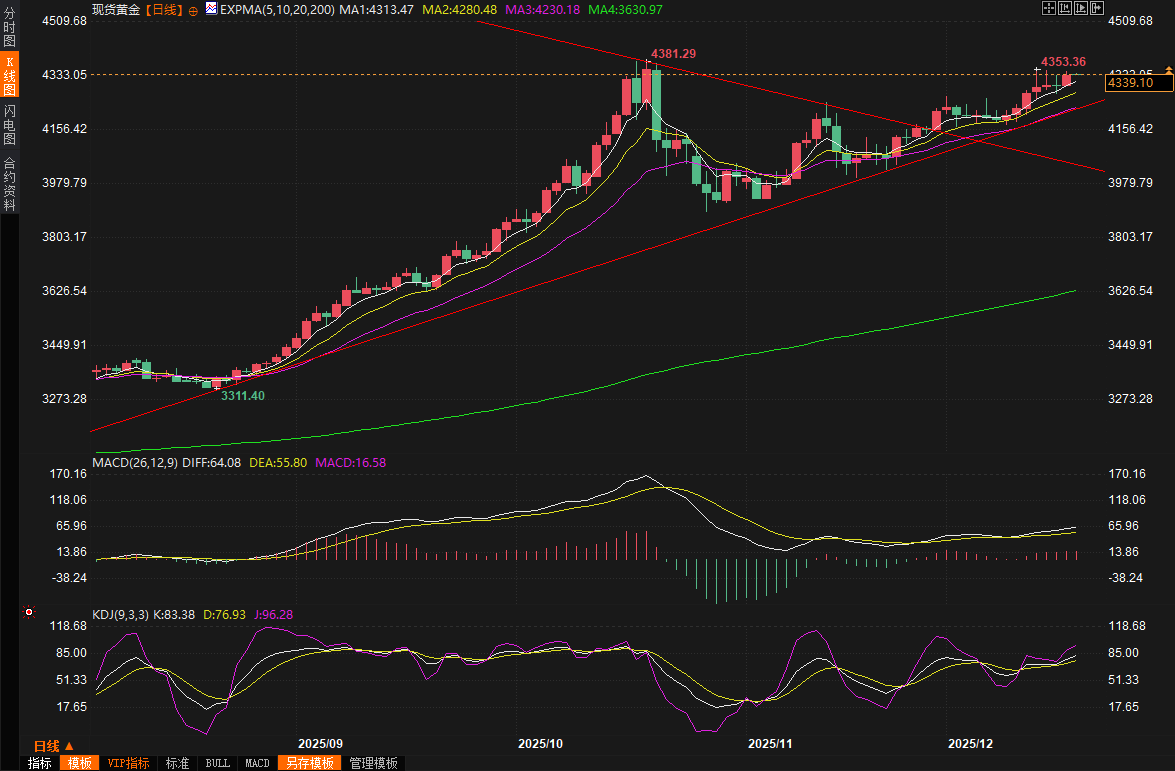This screenshot has width=1175, height=771.
Task: Select the 指标 bottom tab
Action: pos(39,763)
